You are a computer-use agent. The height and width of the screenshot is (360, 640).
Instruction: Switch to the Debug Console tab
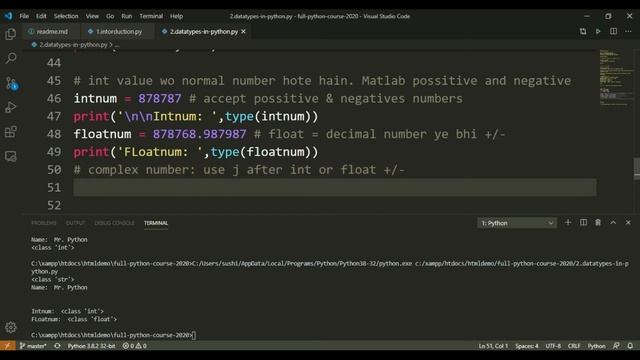coord(114,223)
